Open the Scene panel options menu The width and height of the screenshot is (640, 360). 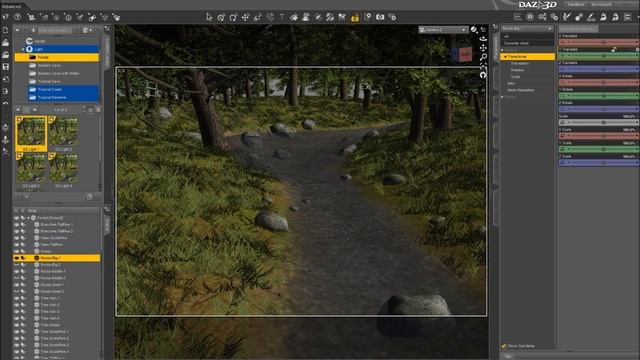tap(107, 209)
